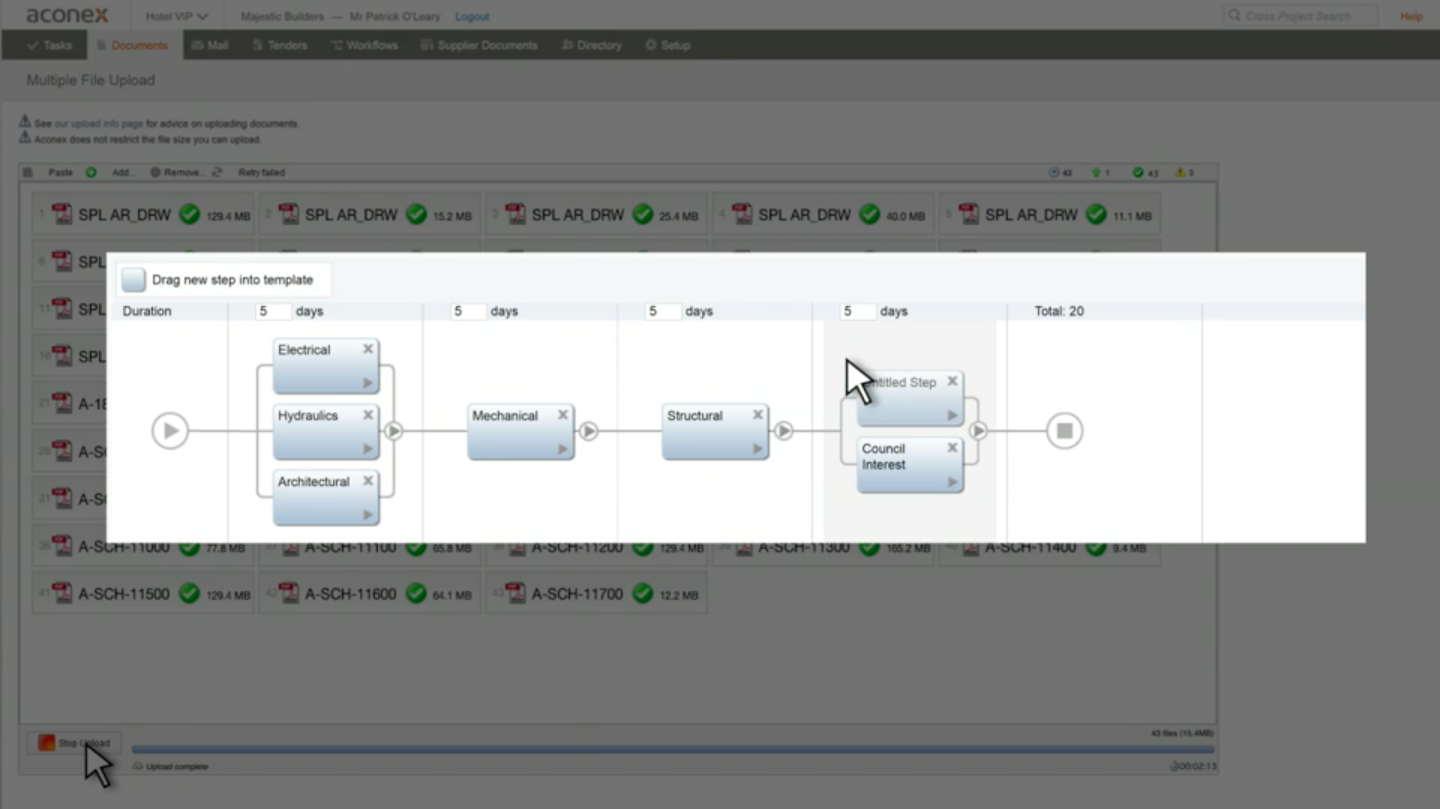Click the aconex logo

pos(67,16)
